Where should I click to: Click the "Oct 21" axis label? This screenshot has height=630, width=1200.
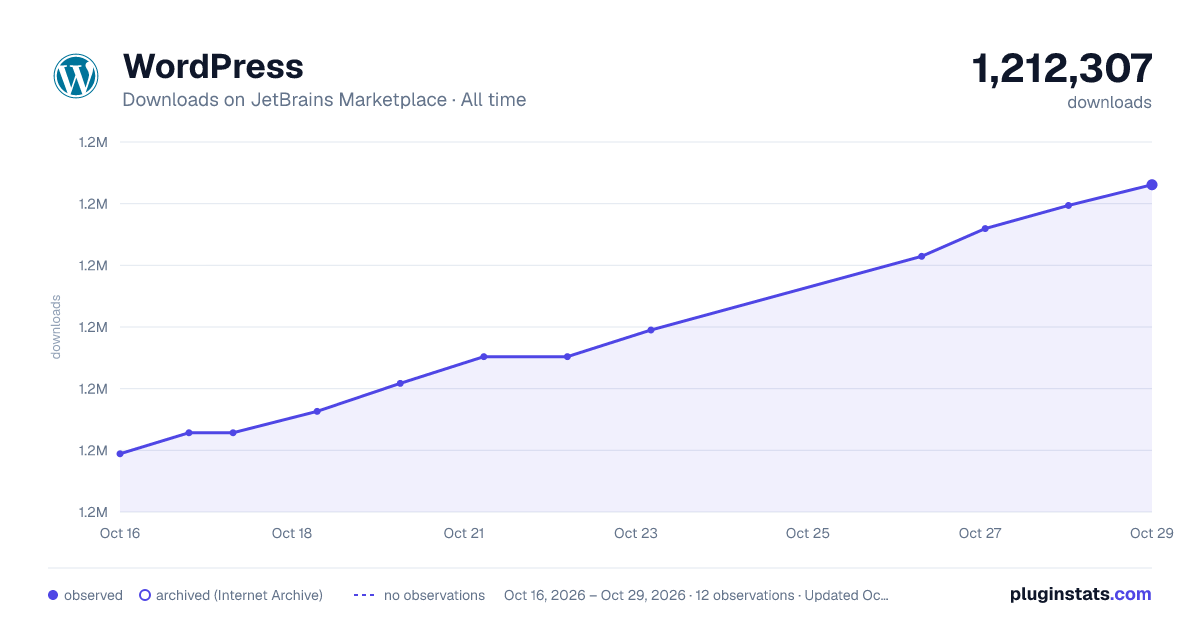(x=464, y=533)
